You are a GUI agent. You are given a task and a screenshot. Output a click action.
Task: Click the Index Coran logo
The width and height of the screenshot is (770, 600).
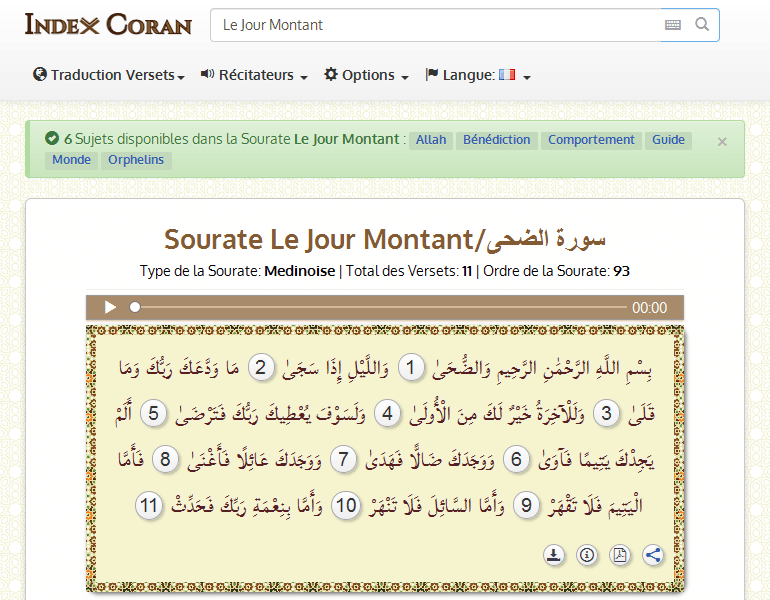(108, 25)
